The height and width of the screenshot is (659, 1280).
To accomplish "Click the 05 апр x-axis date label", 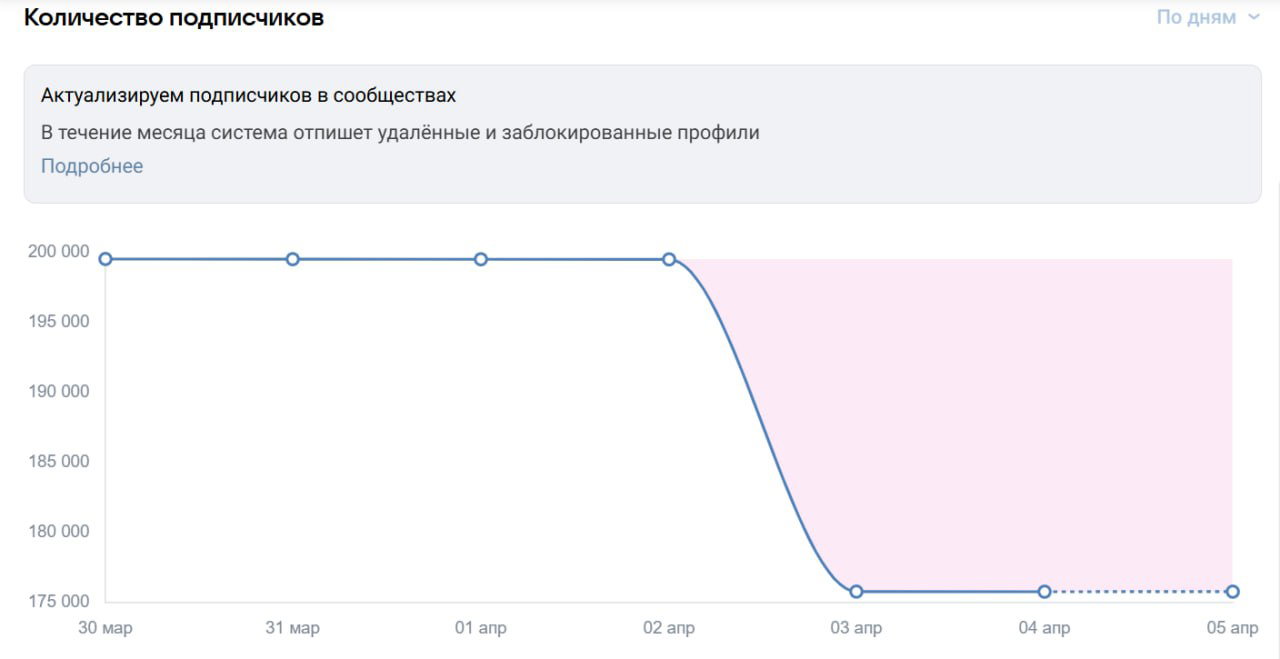I will (x=1232, y=628).
